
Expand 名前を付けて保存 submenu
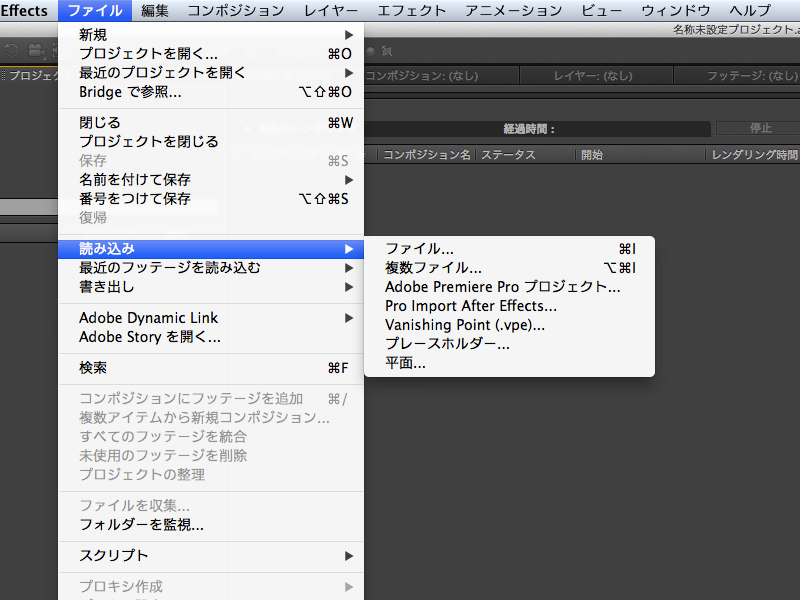[x=211, y=180]
